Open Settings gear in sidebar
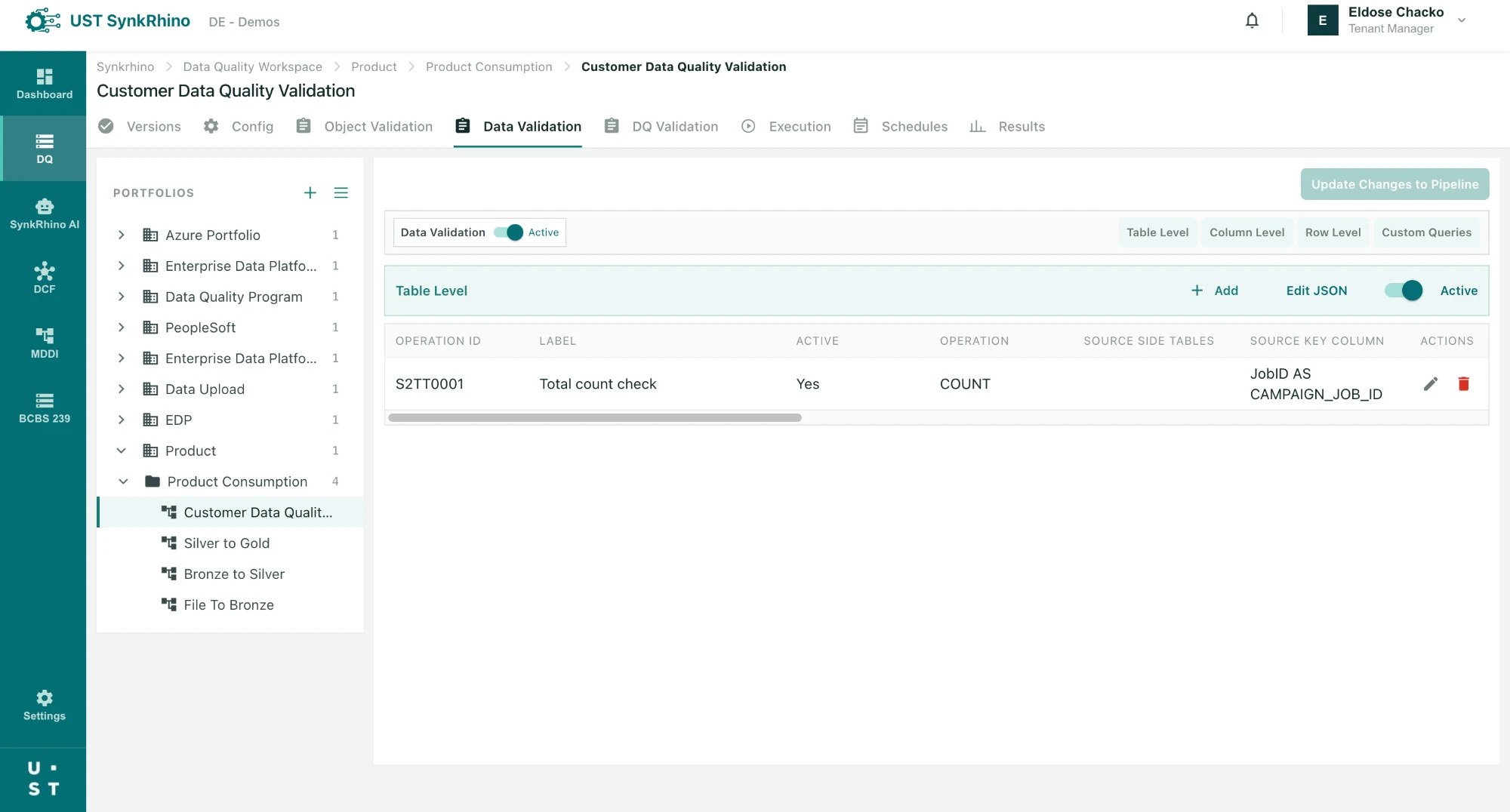Viewport: 1510px width, 812px height. 44,705
